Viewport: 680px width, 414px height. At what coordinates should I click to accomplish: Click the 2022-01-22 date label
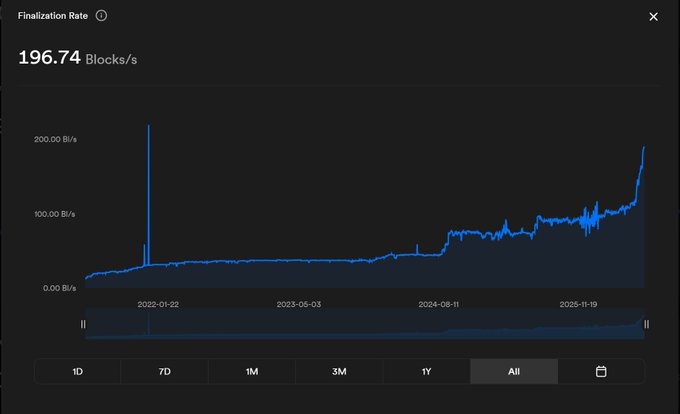[x=158, y=304]
